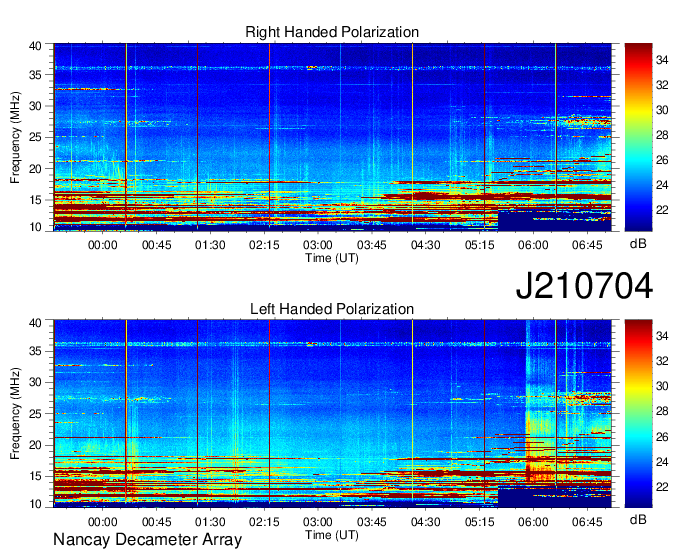The height and width of the screenshot is (552, 680).
Task: Click the dB label beside Right Handed color bar
Action: [638, 244]
